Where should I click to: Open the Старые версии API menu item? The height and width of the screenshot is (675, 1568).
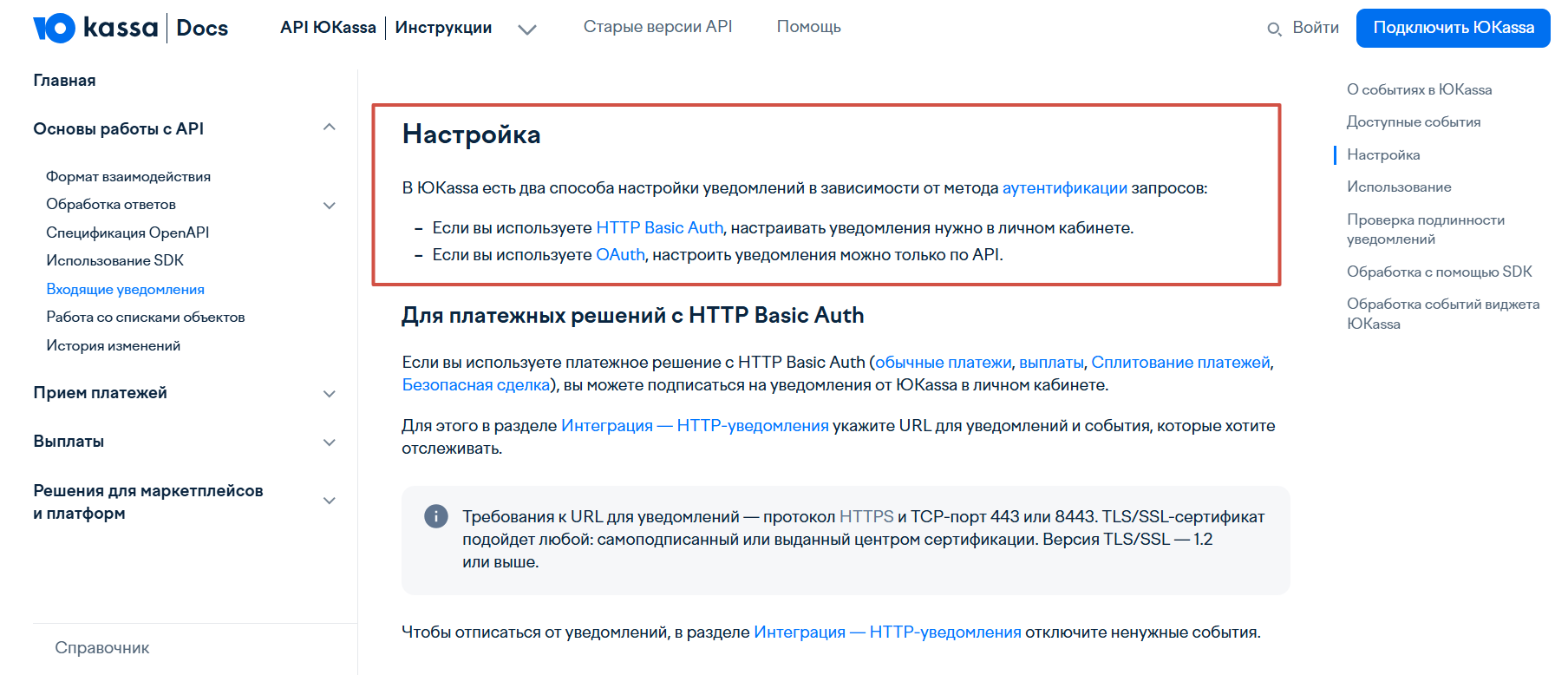coord(657,27)
